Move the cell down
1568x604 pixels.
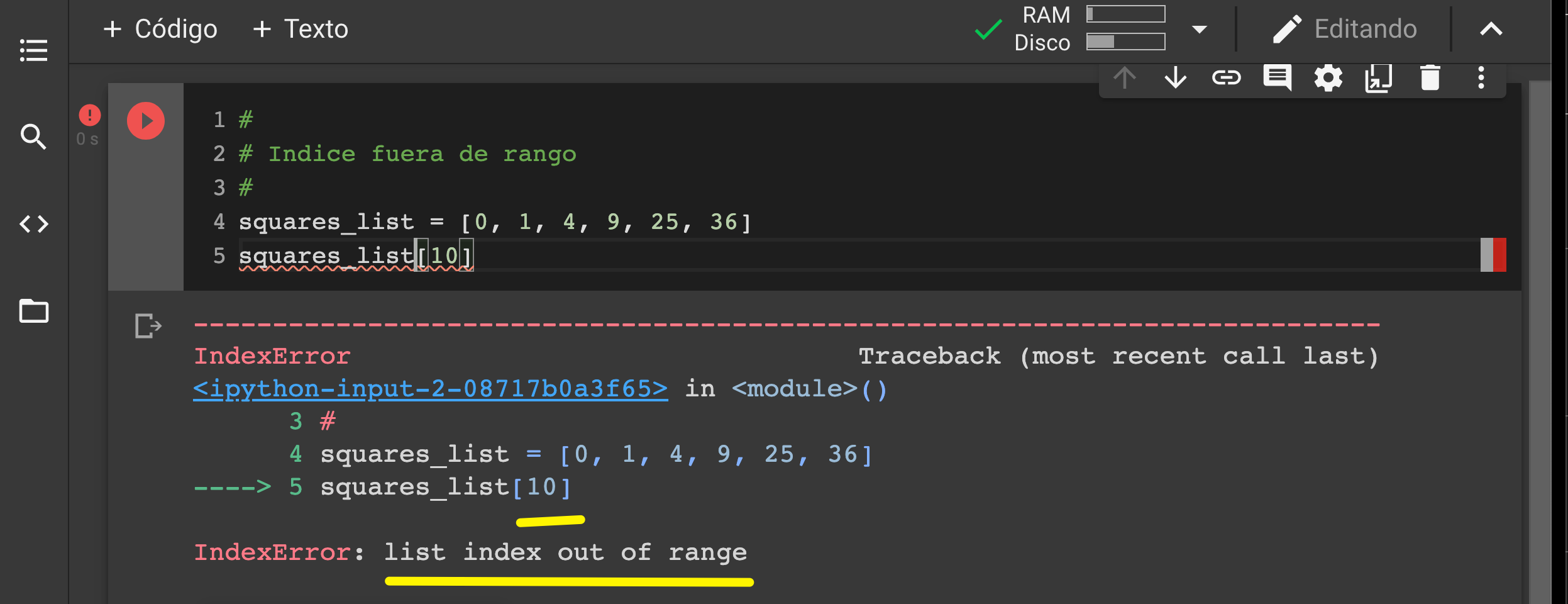tap(1175, 78)
